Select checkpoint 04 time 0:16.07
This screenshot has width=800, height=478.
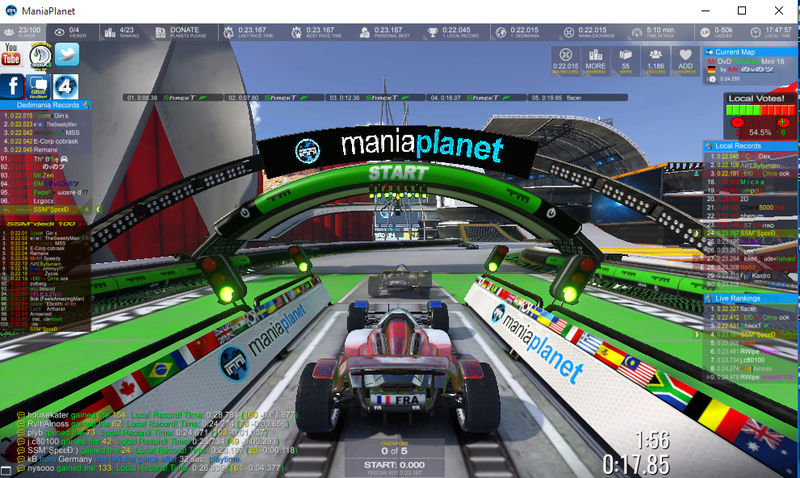[x=476, y=97]
